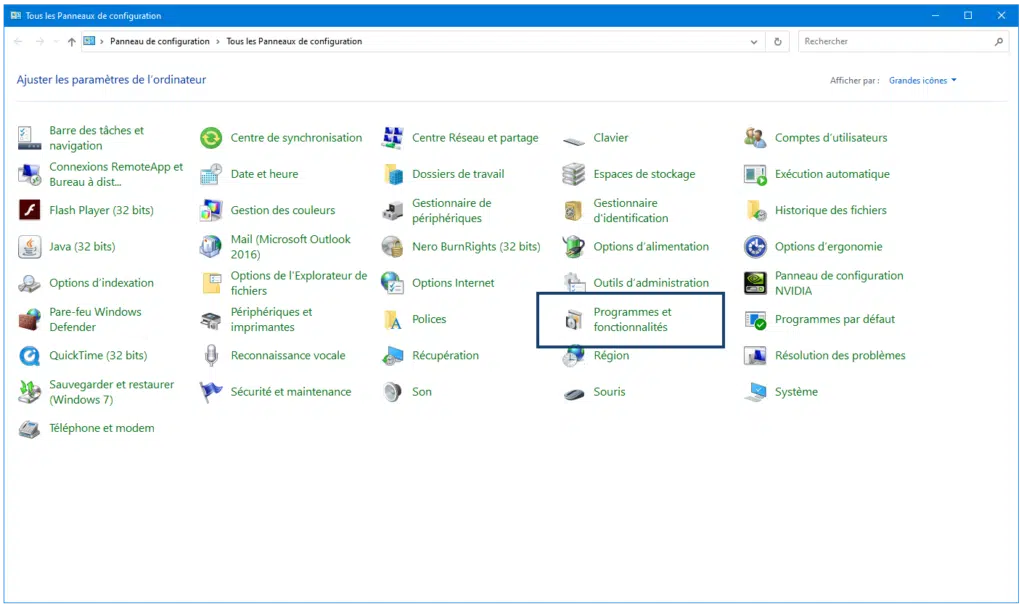Image resolution: width=1024 pixels, height=609 pixels.
Task: Open the Date et heure calendar icon
Action: point(211,174)
